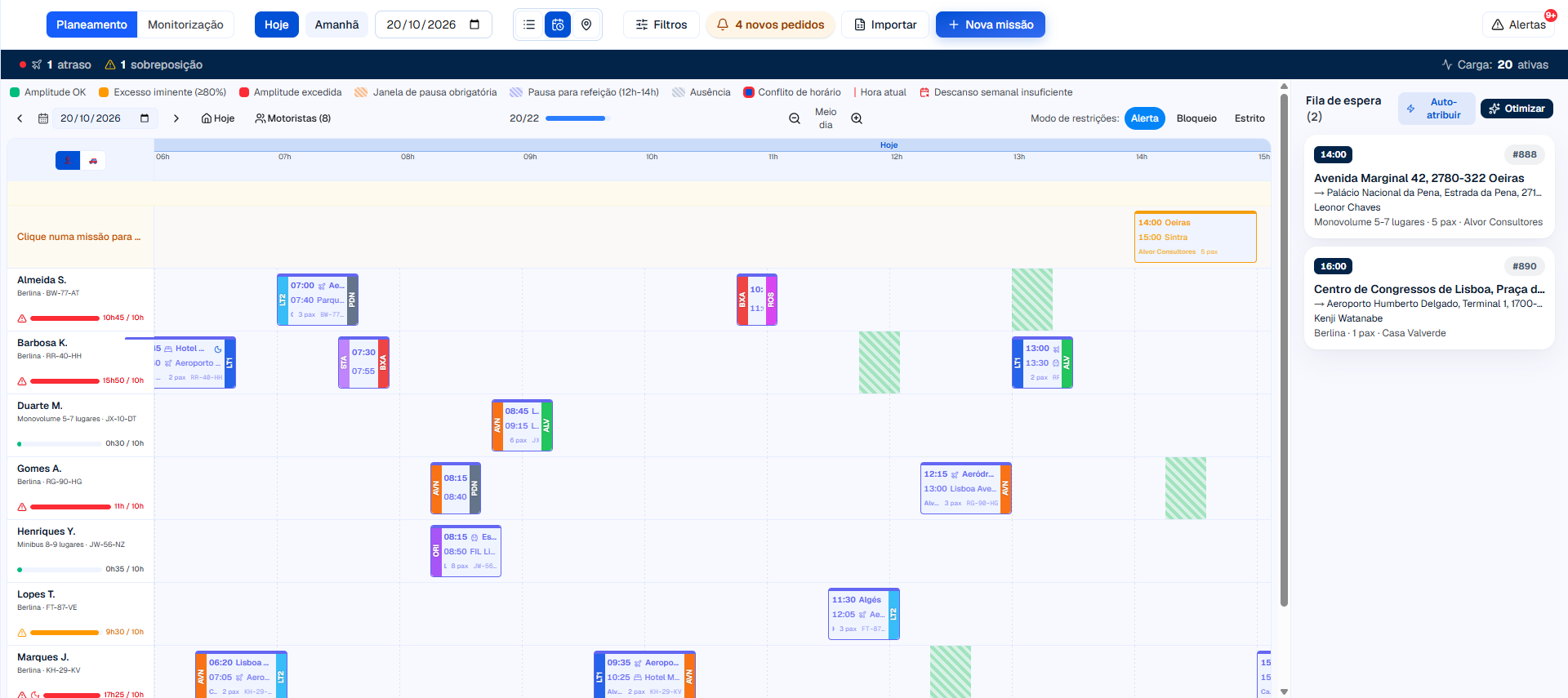Open Motoristas (8) driver selector
This screenshot has height=698, width=1568.
pos(293,118)
